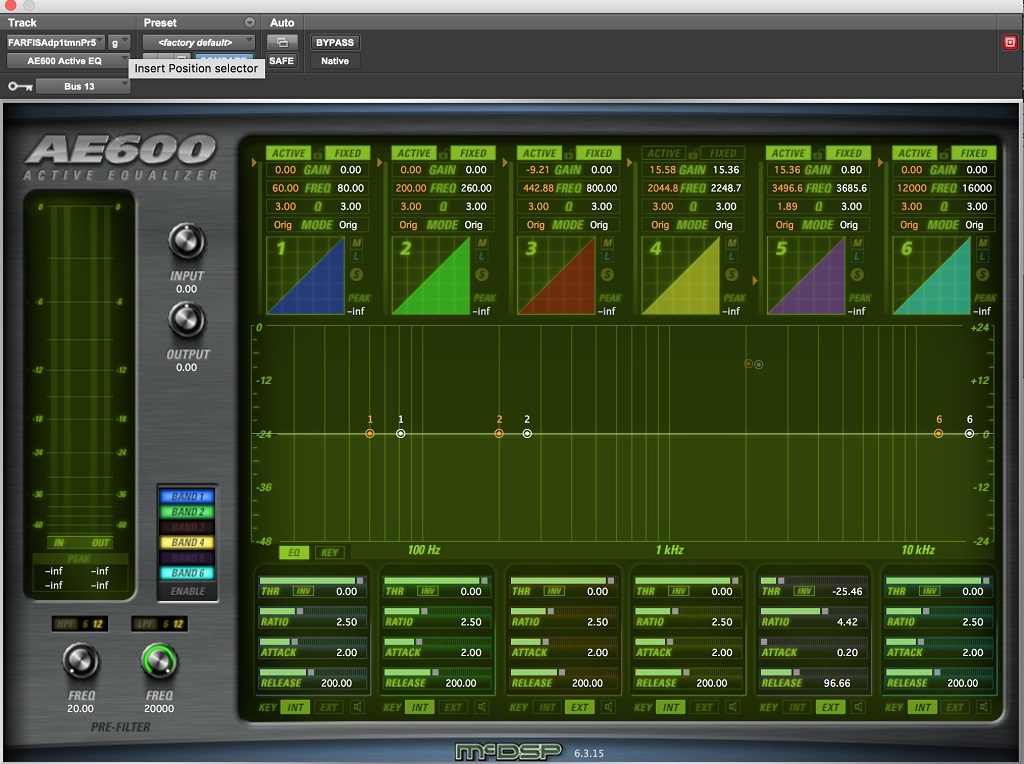The image size is (1024, 764).
Task: Click the lock icon between ACTIVE and FIXED on band 6
Action: point(944,153)
